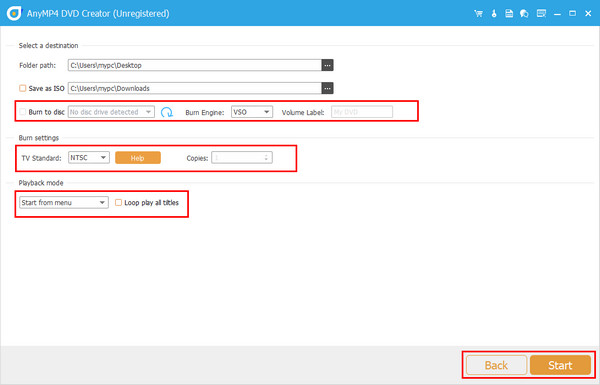600x385 pixels.
Task: Open the shopping cart purchase icon
Action: tap(478, 14)
